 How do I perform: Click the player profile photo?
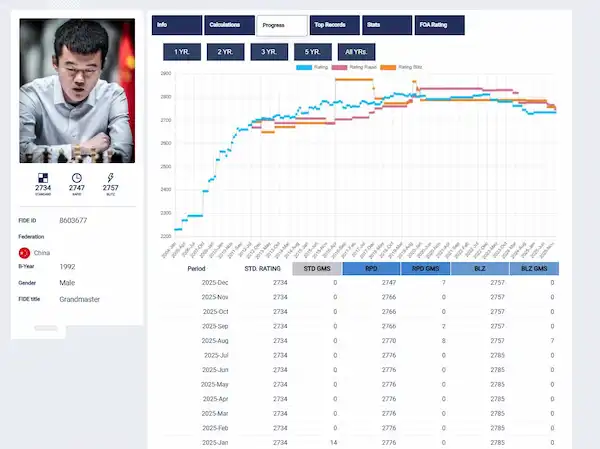[77, 91]
